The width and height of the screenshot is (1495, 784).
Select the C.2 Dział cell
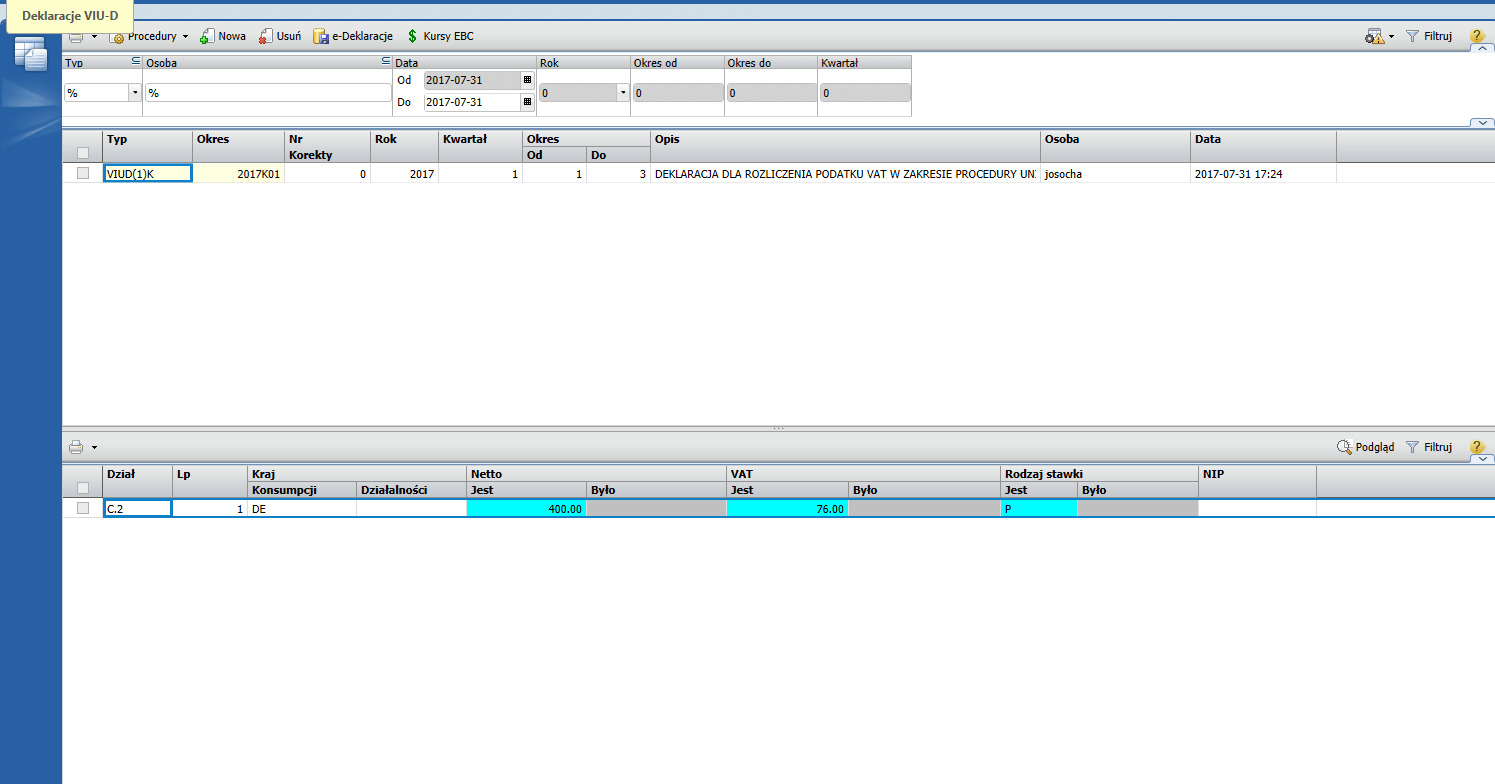(138, 508)
